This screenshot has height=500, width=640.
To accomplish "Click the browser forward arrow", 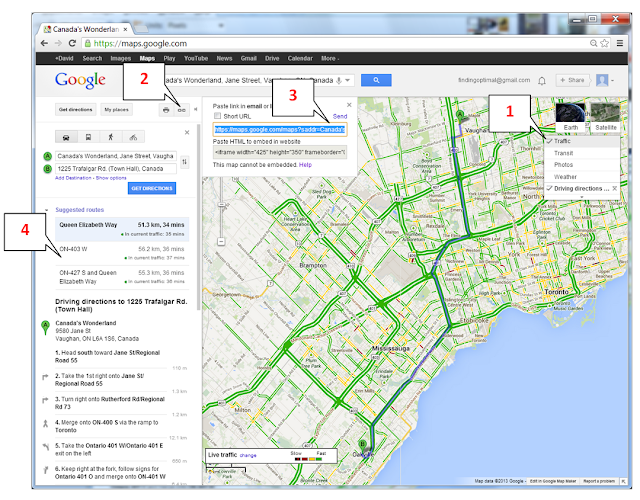I will 58,43.
